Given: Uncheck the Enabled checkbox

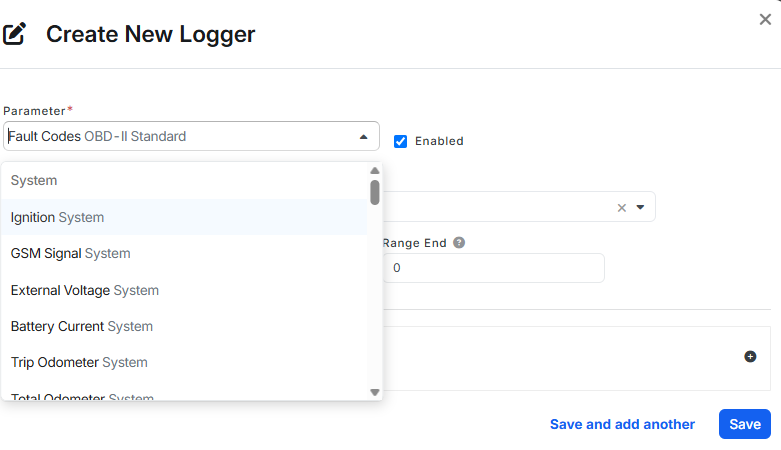Looking at the screenshot, I should coord(400,142).
